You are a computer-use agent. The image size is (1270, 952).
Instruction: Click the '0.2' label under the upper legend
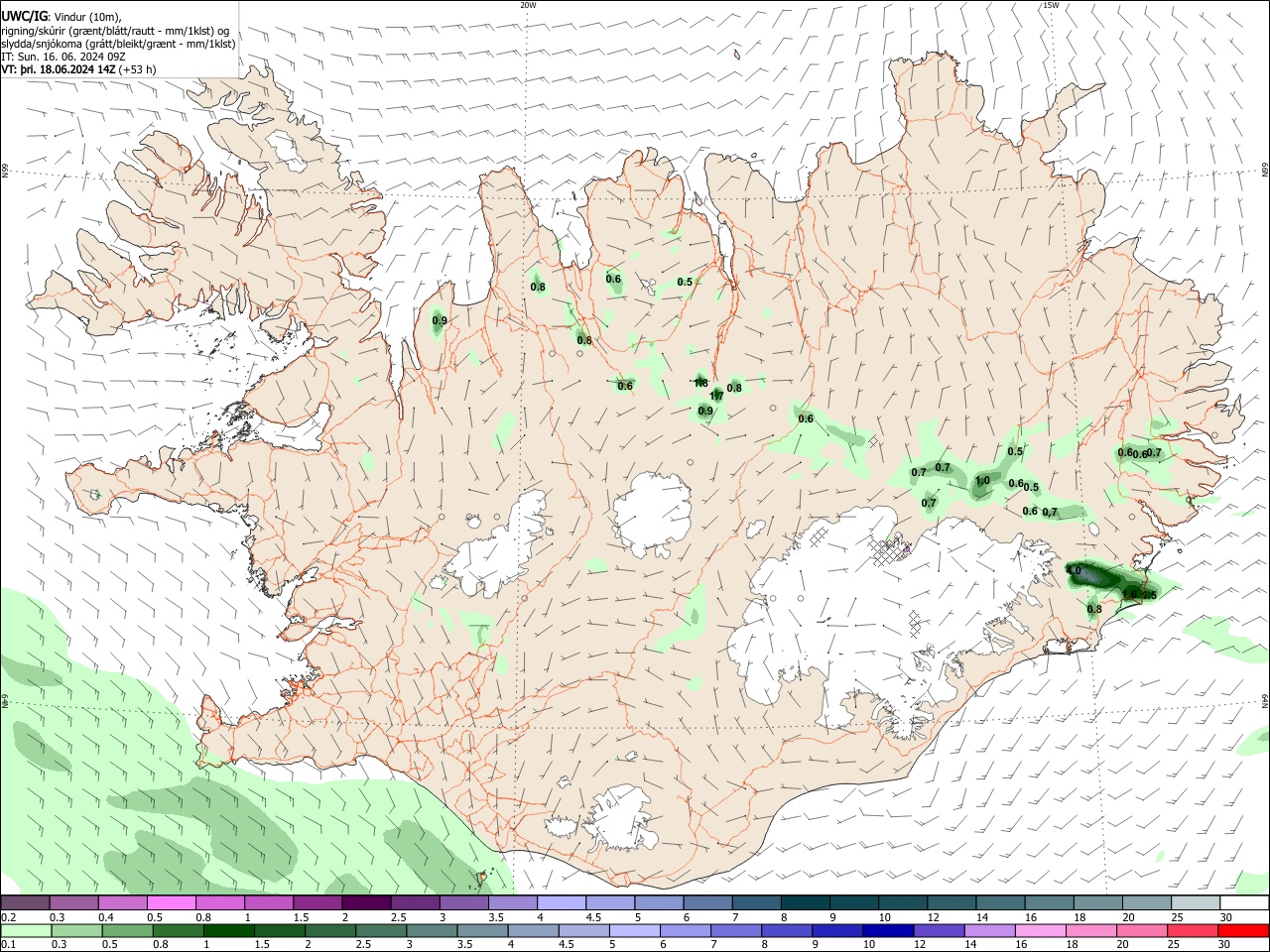pos(9,917)
